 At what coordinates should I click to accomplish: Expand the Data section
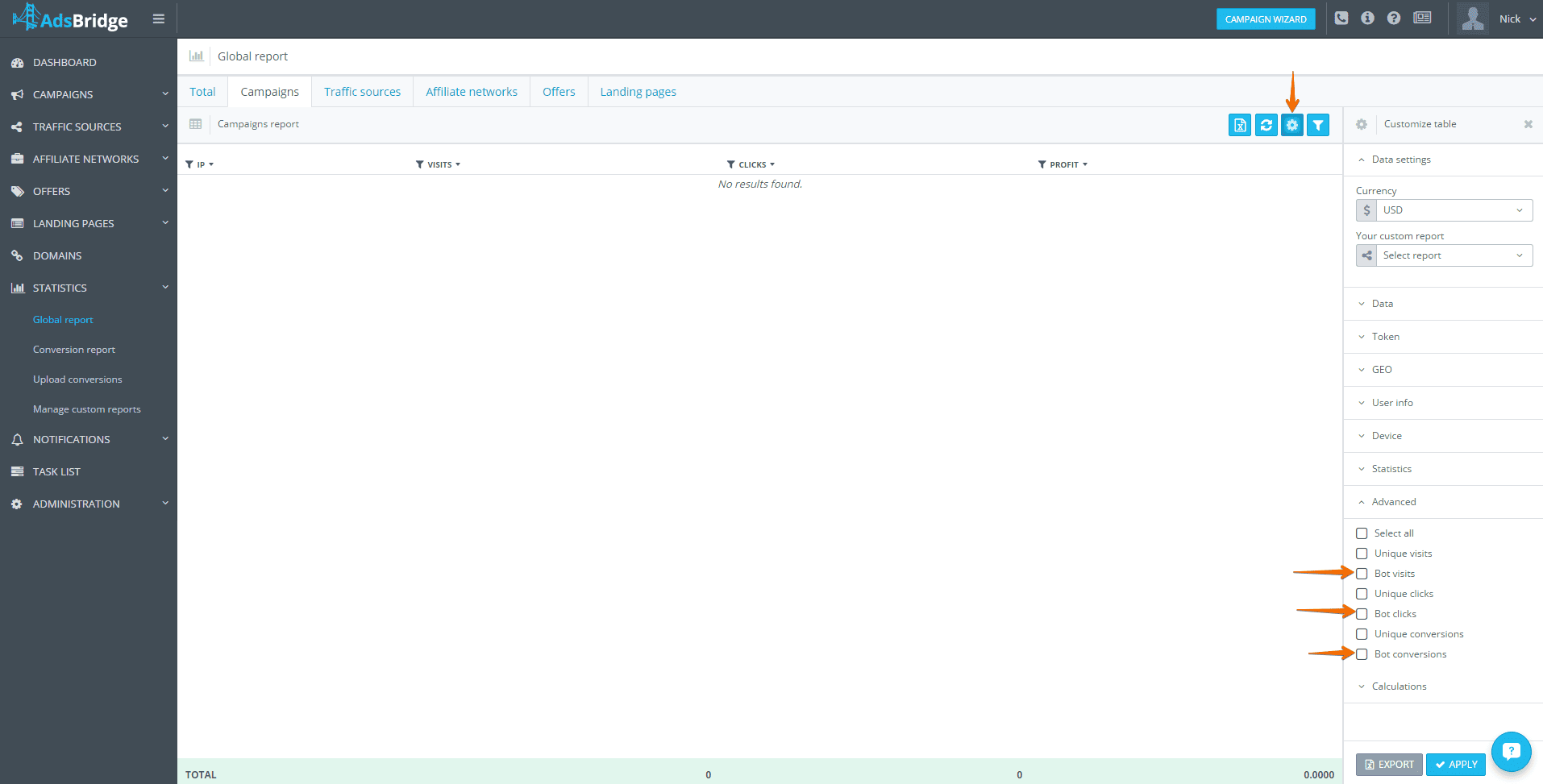point(1443,304)
